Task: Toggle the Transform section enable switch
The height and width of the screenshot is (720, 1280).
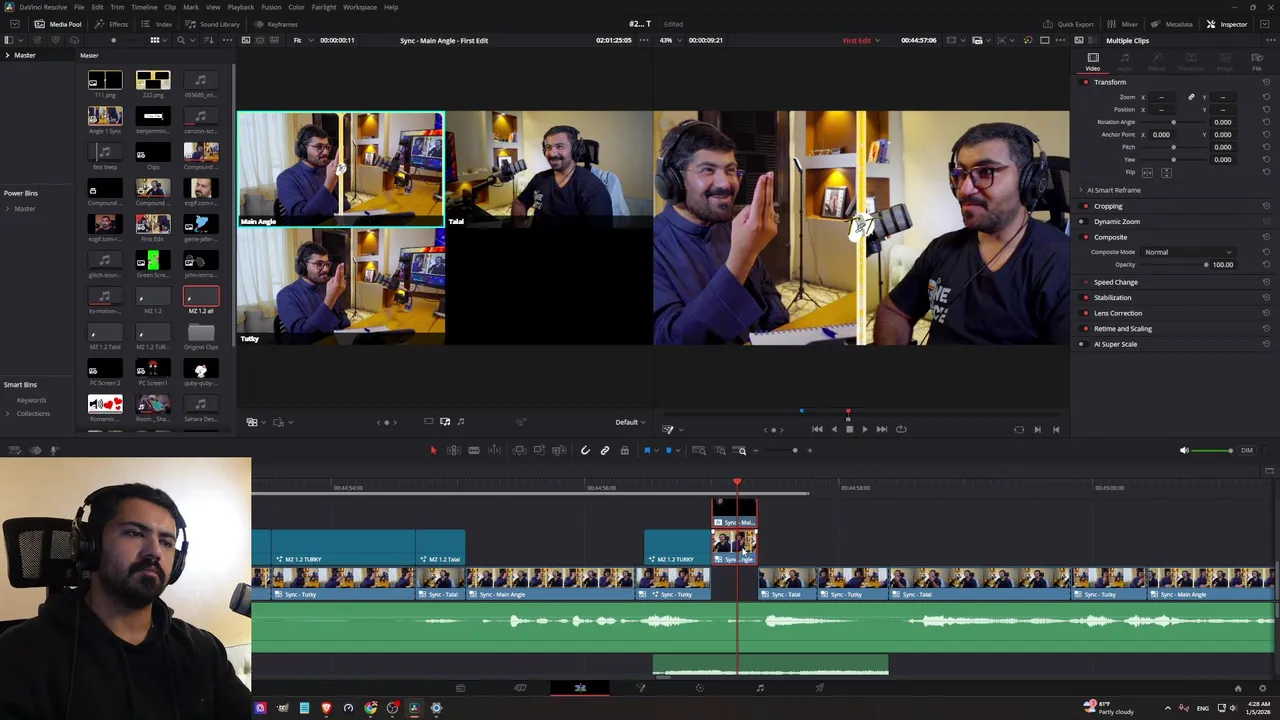Action: coord(1086,82)
